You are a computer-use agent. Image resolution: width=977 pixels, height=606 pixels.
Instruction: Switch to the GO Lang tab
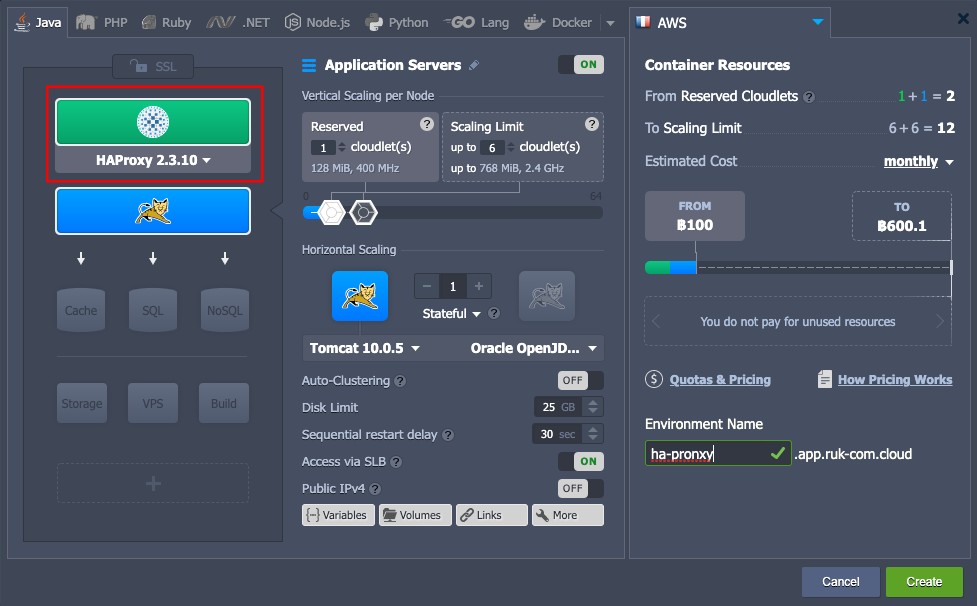[476, 23]
